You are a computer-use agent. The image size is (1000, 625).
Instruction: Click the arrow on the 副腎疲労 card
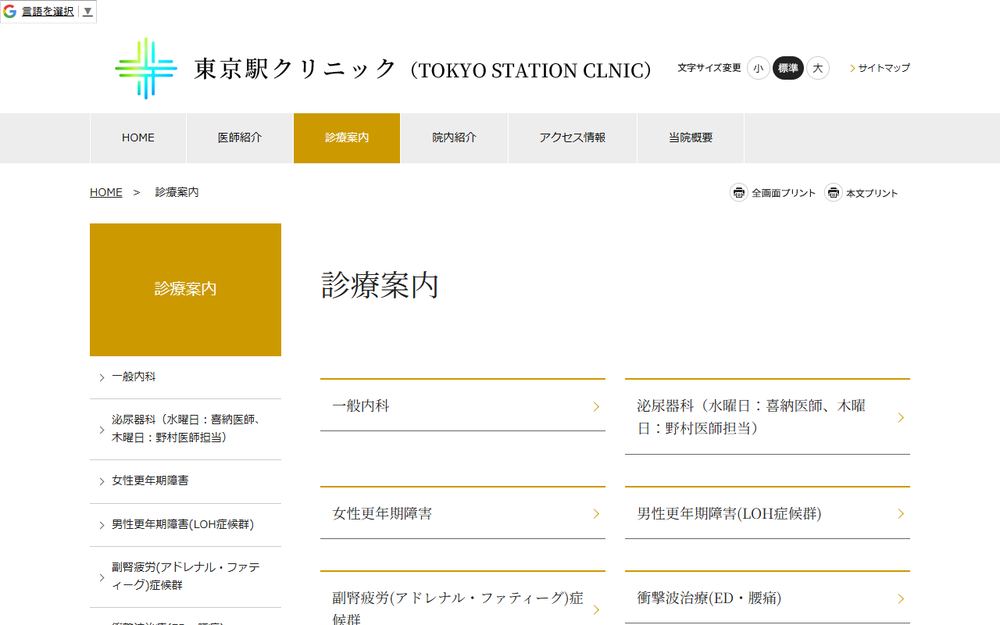596,610
